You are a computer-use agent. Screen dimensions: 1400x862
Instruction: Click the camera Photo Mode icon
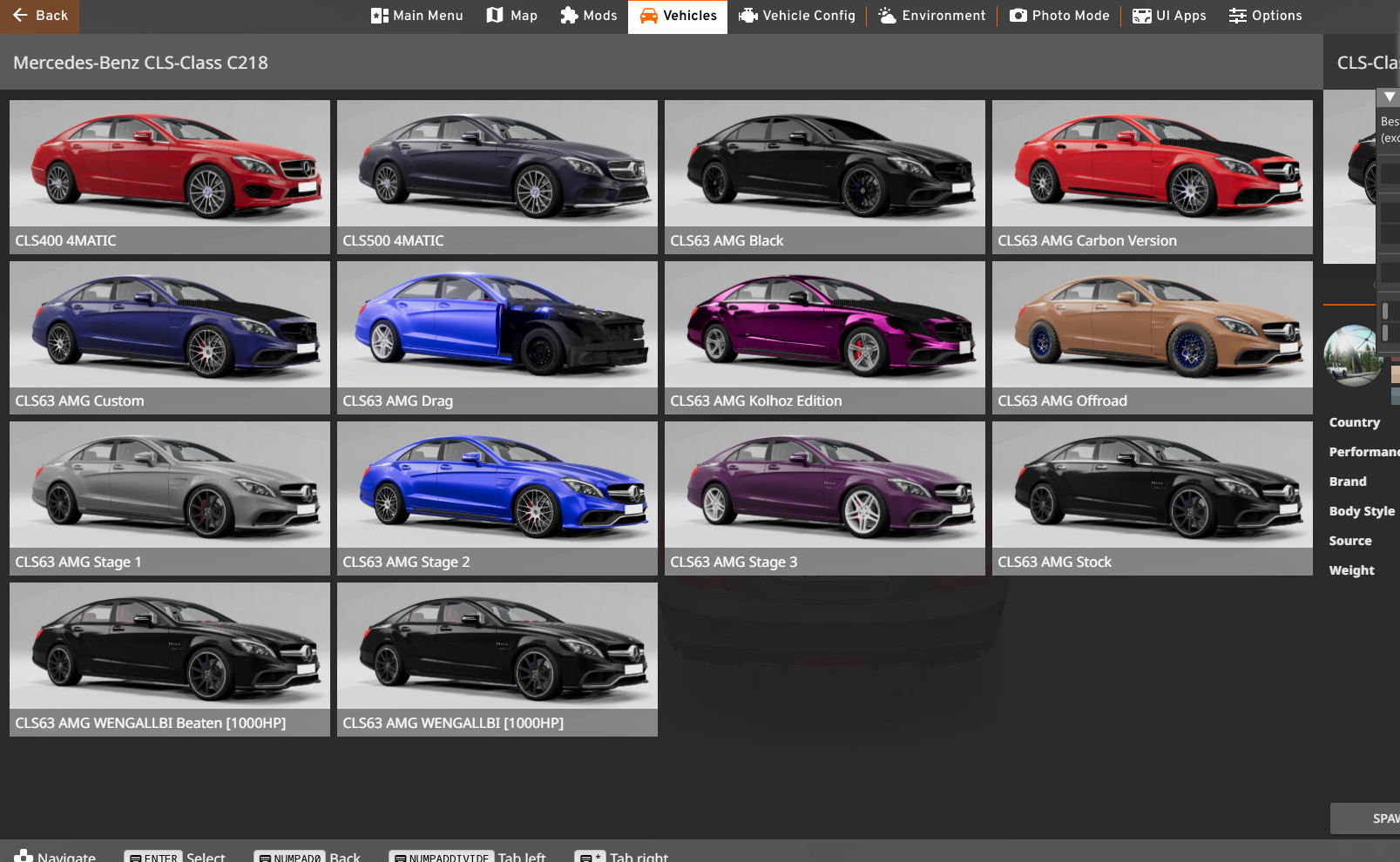[1018, 16]
